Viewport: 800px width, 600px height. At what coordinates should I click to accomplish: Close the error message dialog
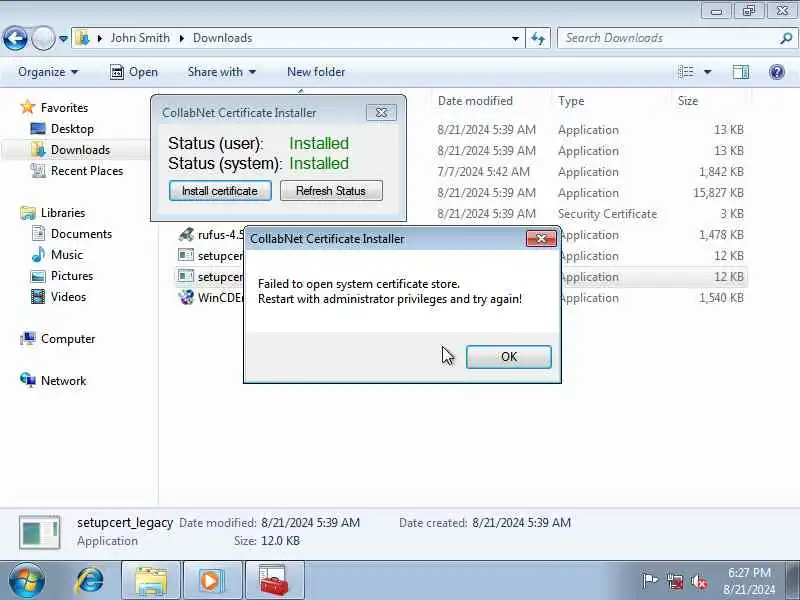tap(541, 238)
